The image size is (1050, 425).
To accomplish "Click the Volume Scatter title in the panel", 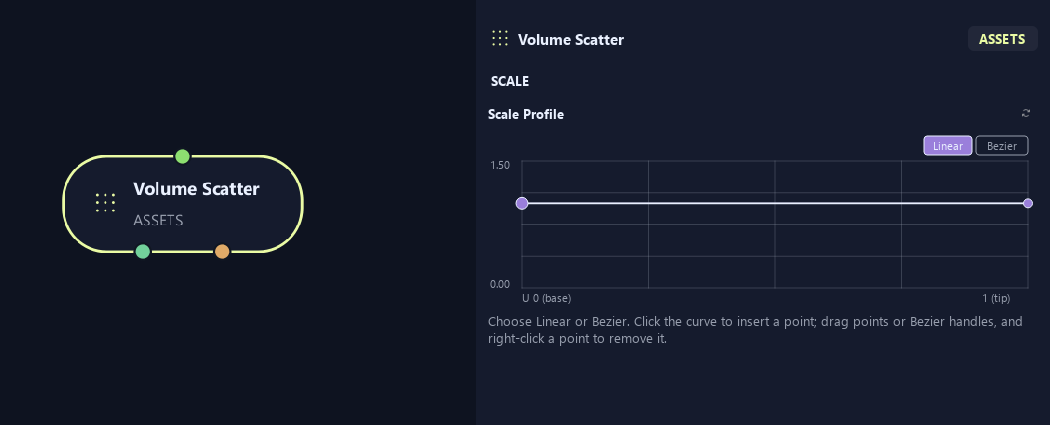I will 571,39.
